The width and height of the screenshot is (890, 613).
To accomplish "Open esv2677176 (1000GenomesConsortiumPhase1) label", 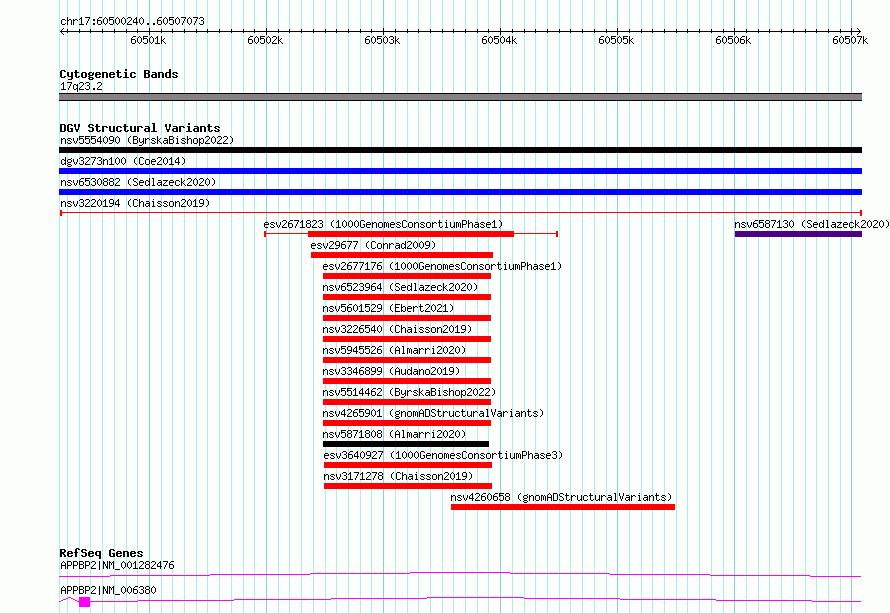I will [442, 266].
